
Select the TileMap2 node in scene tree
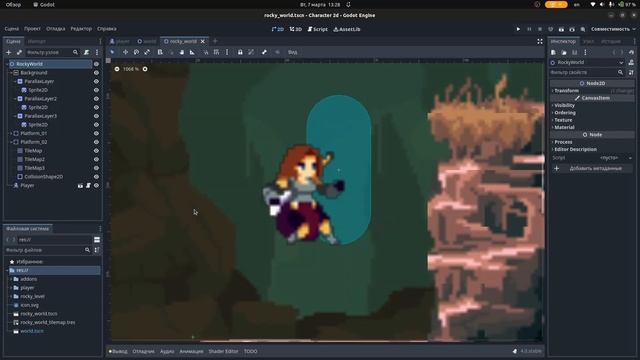[34, 160]
